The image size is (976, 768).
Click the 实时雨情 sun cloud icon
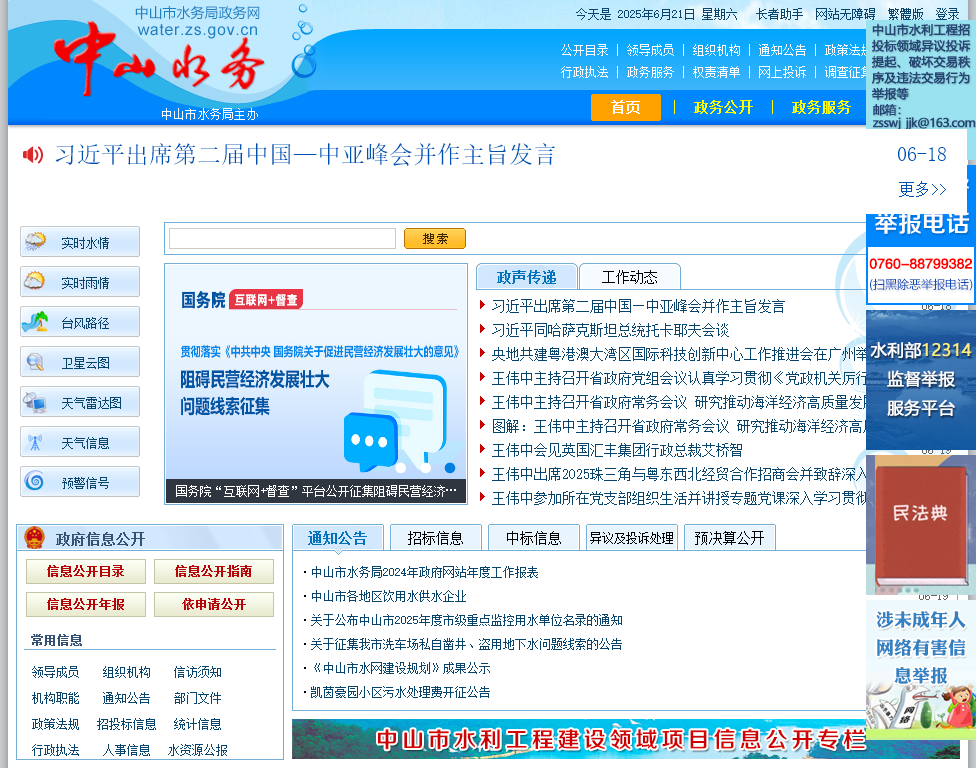pos(35,281)
